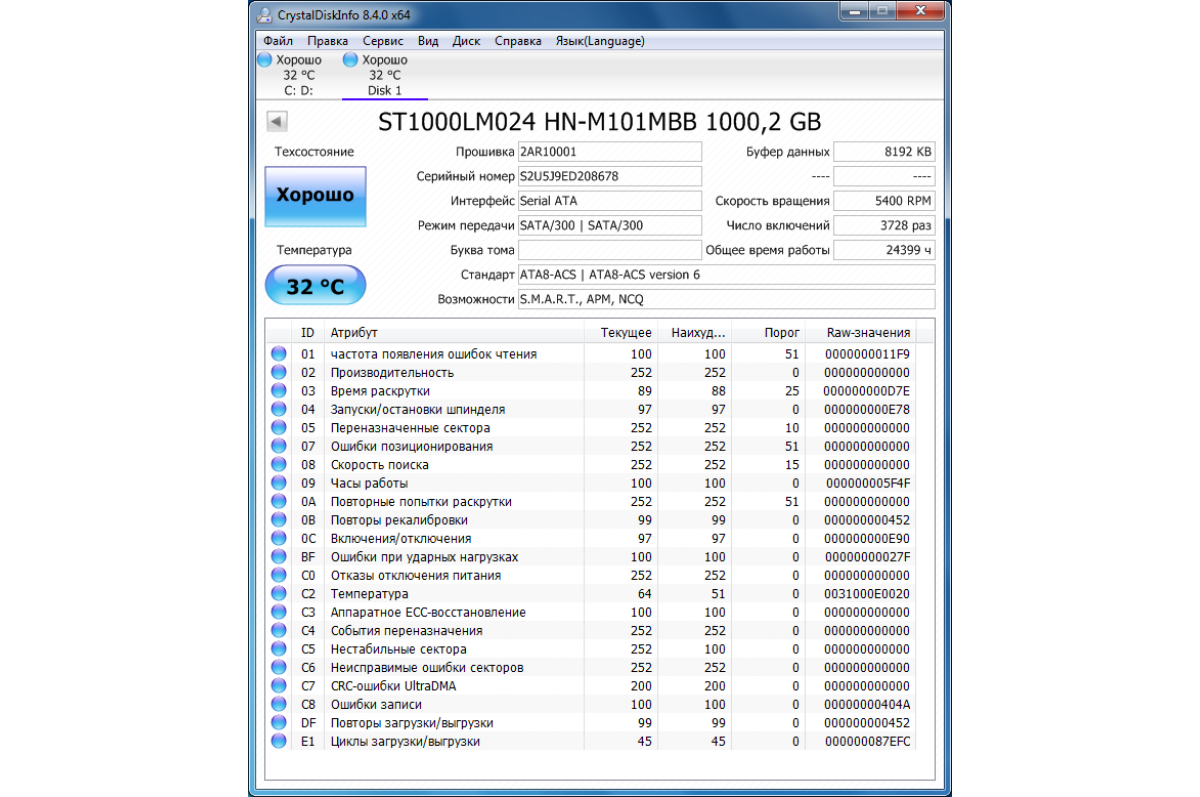Click the 32 °C temperature button
Screen dimensions: 1200x797
tap(315, 287)
